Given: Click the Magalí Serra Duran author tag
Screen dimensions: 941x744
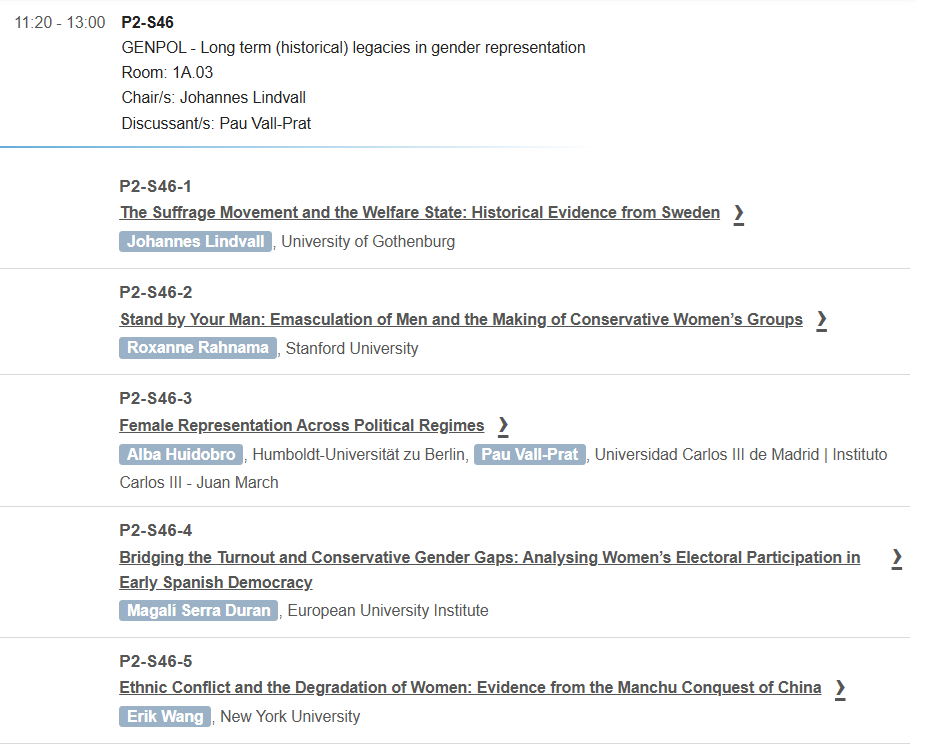Looking at the screenshot, I should click(200, 611).
